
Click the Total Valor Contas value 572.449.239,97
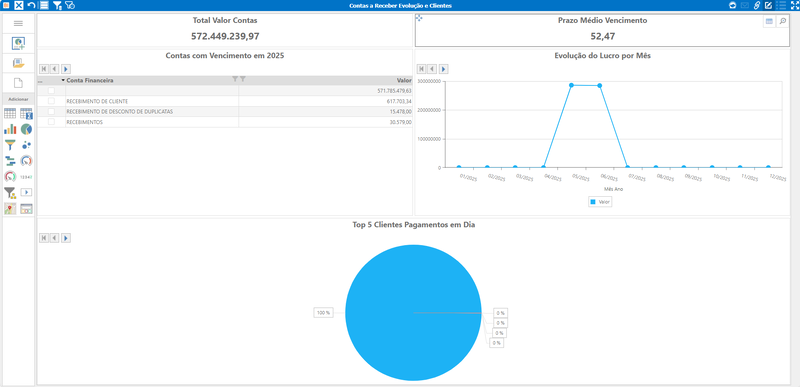pyautogui.click(x=225, y=36)
